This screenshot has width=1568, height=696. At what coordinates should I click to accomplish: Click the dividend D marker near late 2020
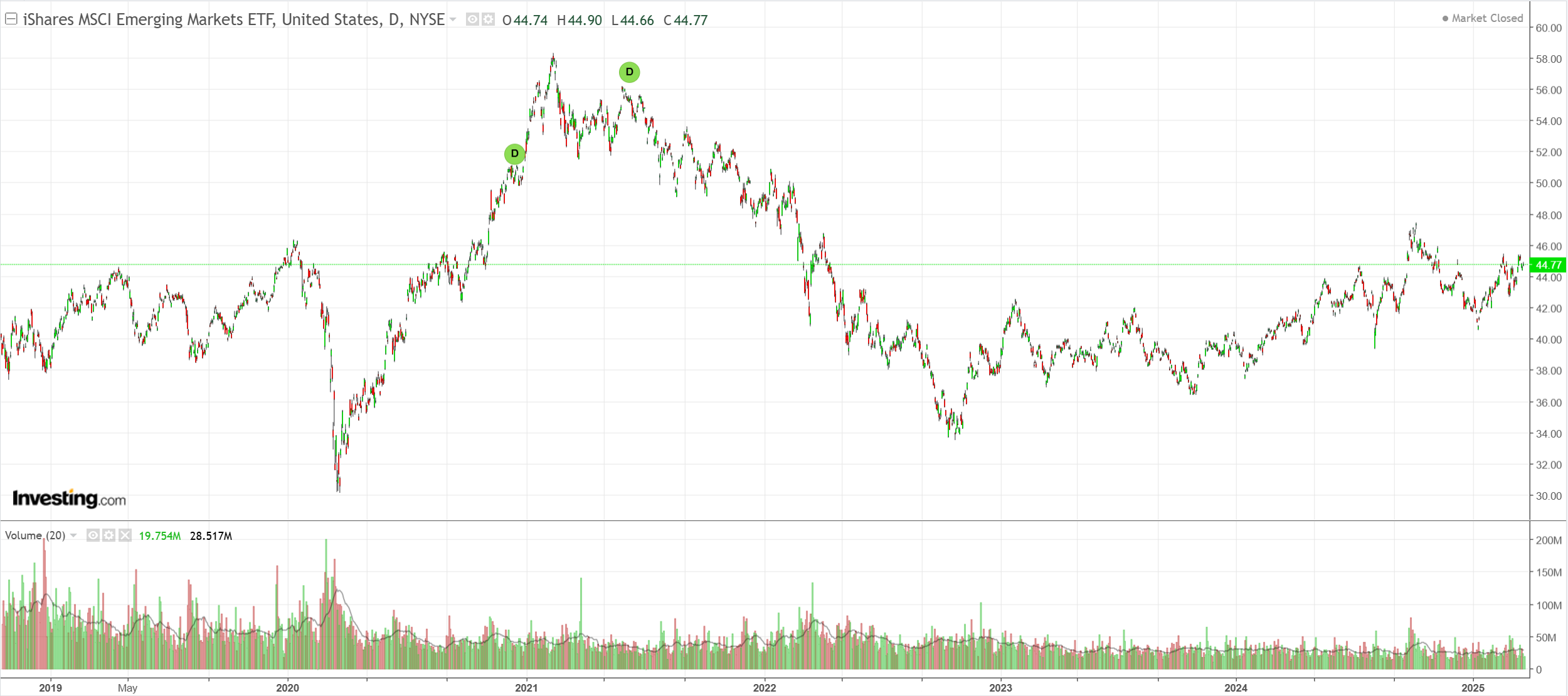(514, 154)
